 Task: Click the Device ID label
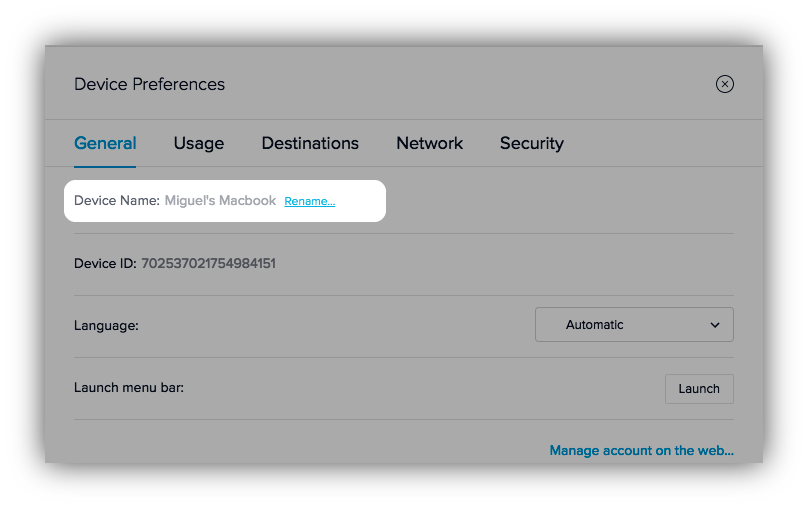tap(104, 264)
